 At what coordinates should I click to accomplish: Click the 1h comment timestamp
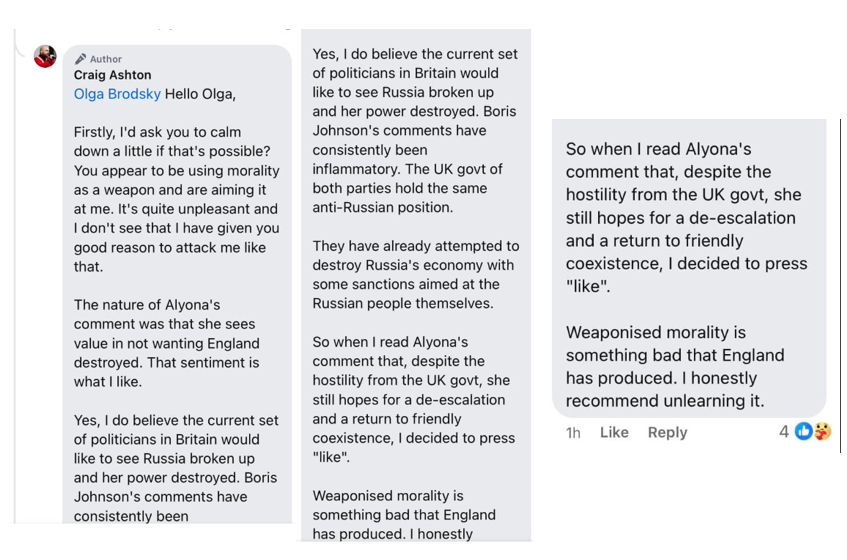pyautogui.click(x=573, y=432)
